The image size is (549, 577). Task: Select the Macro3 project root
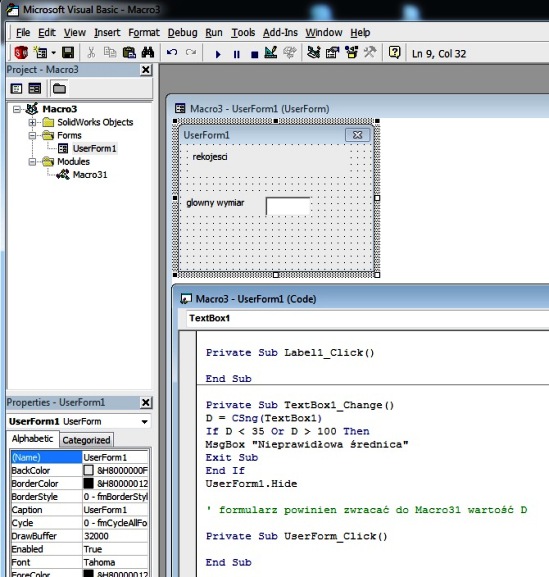(x=60, y=109)
